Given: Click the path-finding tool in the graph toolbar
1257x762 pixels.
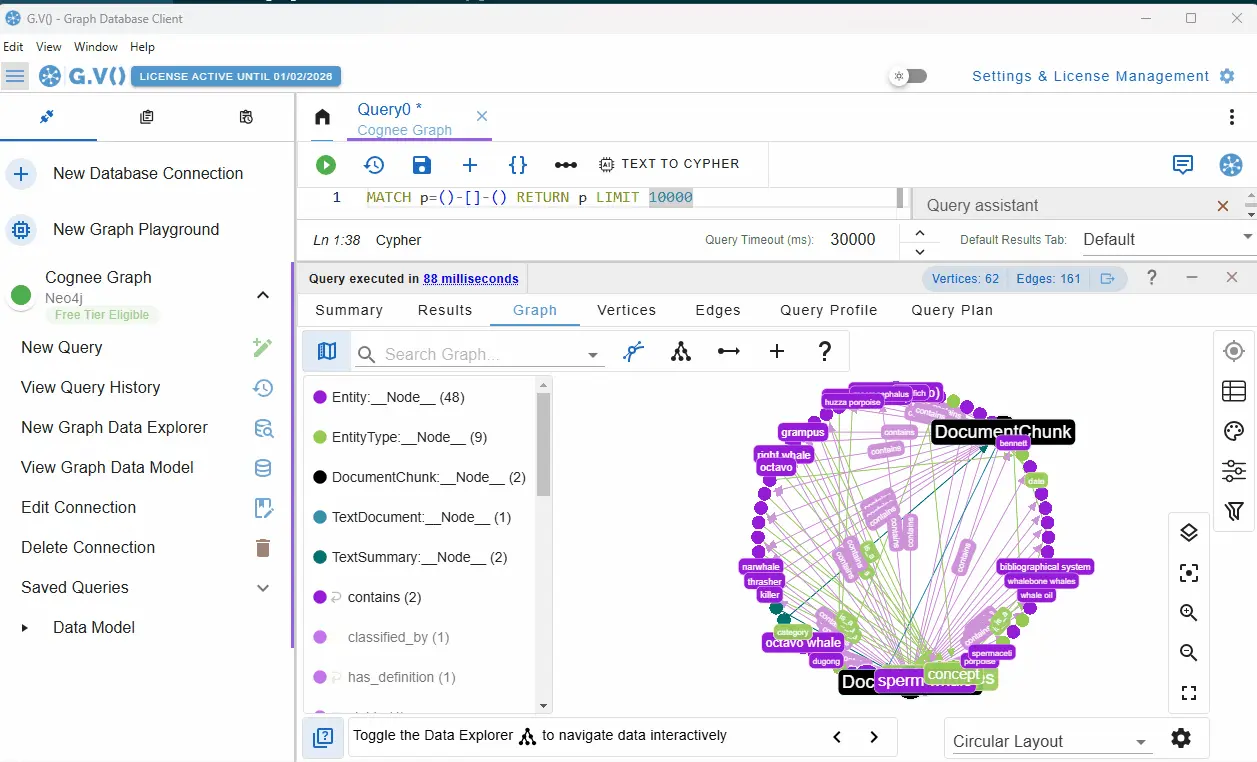Looking at the screenshot, I should (633, 351).
